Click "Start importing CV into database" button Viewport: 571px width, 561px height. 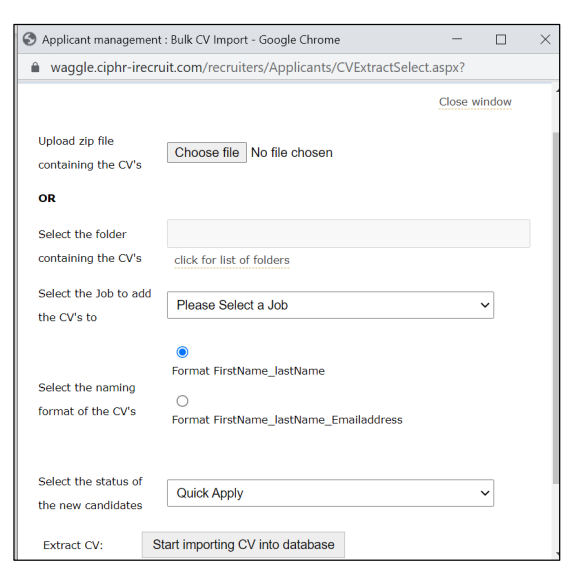click(243, 545)
